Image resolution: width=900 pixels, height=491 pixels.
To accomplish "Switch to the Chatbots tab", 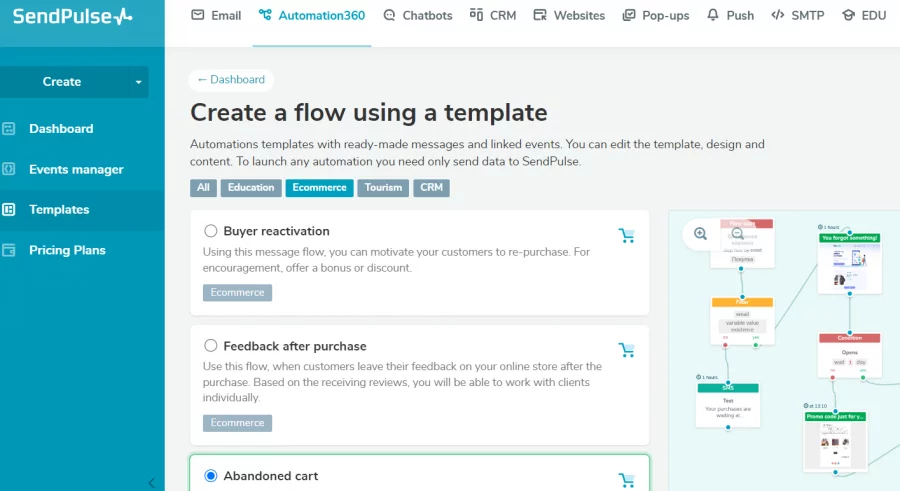I will [x=417, y=16].
